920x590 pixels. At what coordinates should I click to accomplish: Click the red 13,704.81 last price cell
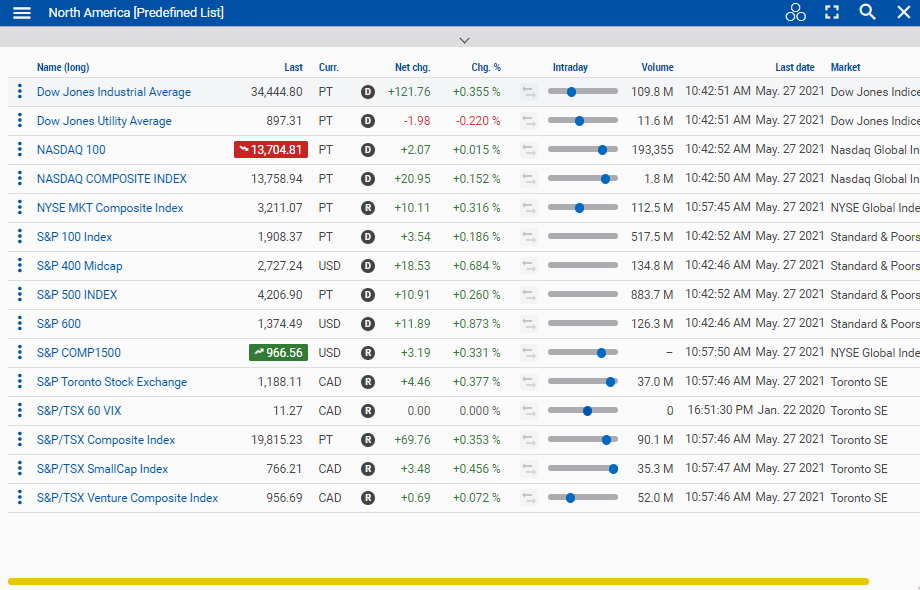271,150
